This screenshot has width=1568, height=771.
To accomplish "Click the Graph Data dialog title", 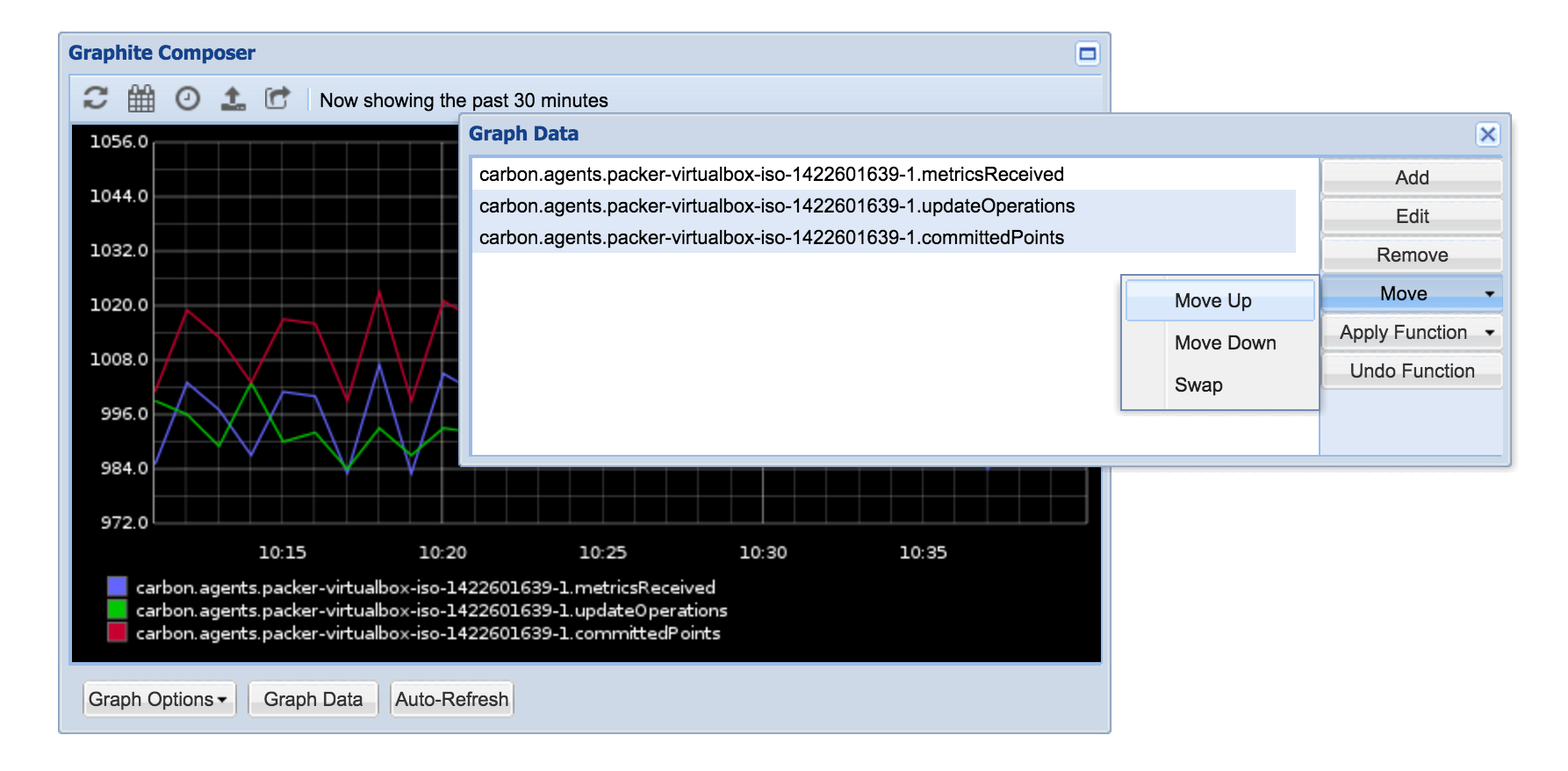I will [523, 133].
